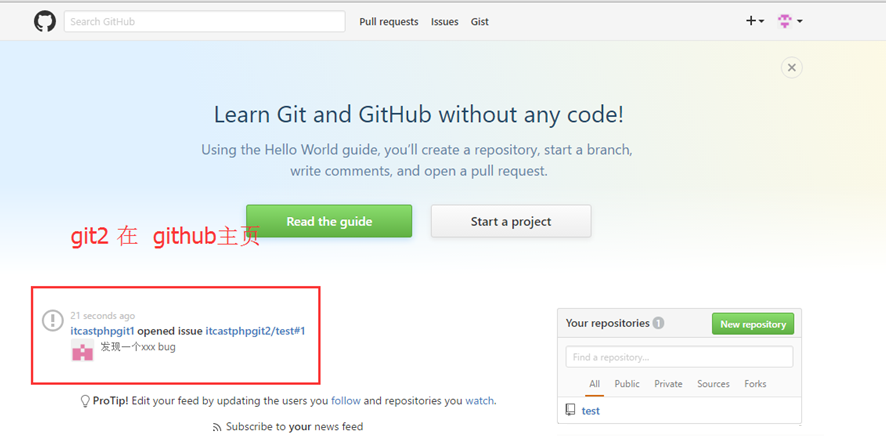Click the issue opened alert icon
The width and height of the screenshot is (886, 448).
pyautogui.click(x=53, y=320)
